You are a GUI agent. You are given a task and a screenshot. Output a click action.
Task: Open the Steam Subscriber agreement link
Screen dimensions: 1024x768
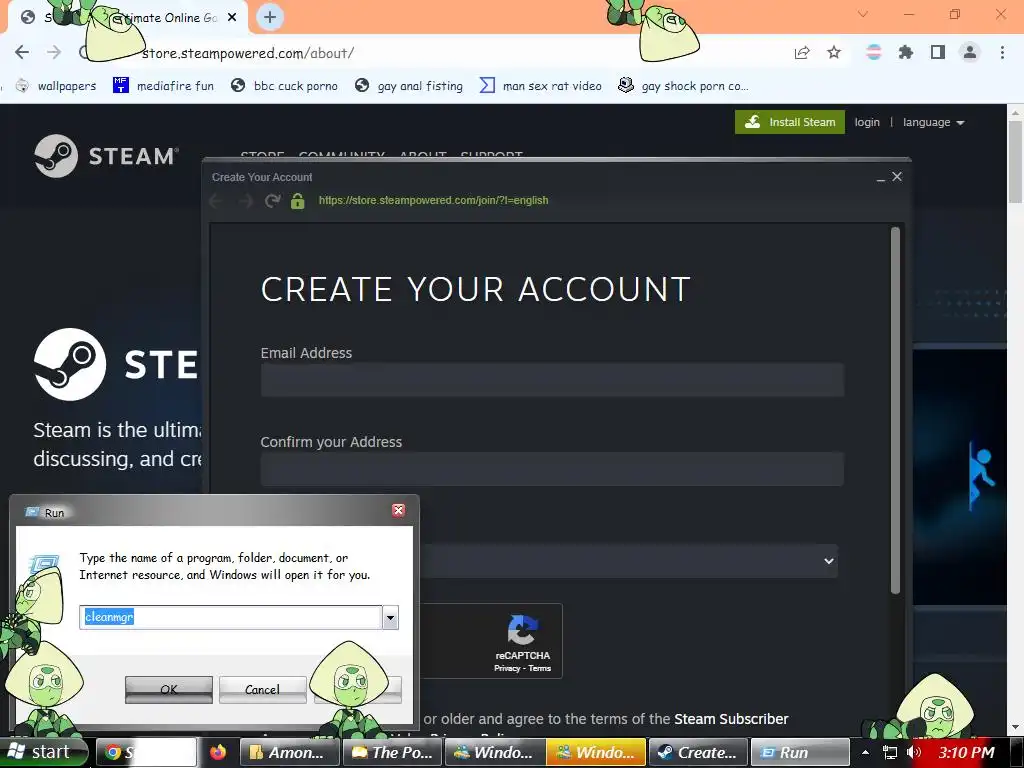[731, 719]
